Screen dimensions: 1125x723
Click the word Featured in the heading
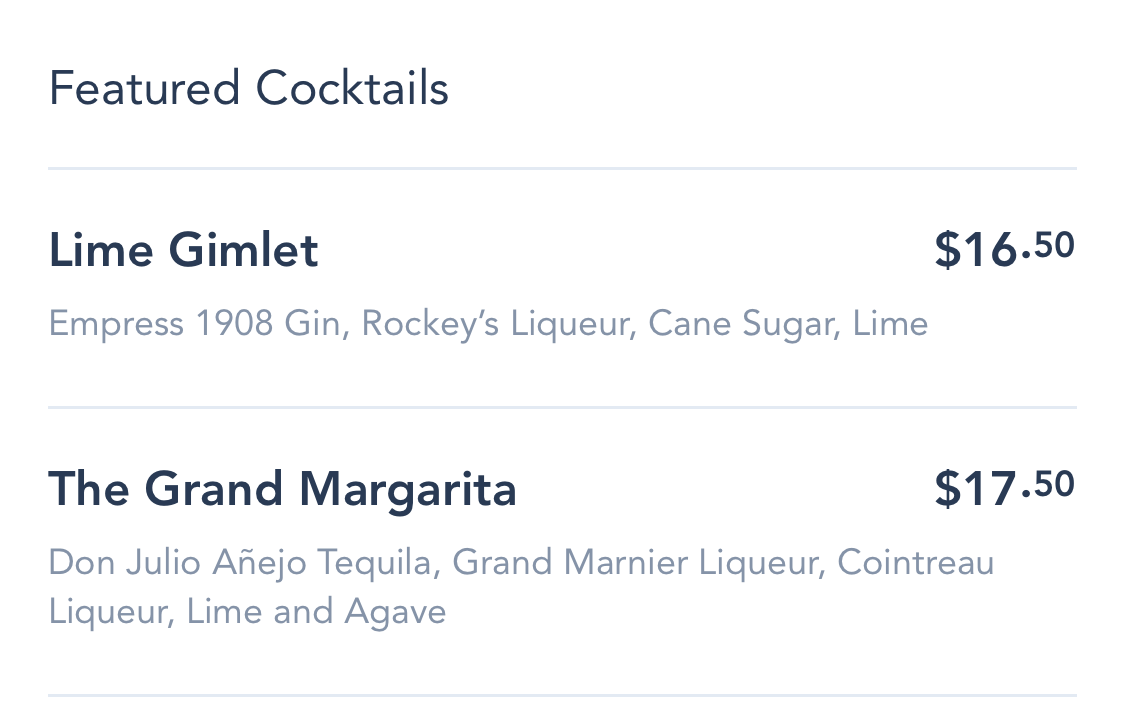[x=144, y=89]
